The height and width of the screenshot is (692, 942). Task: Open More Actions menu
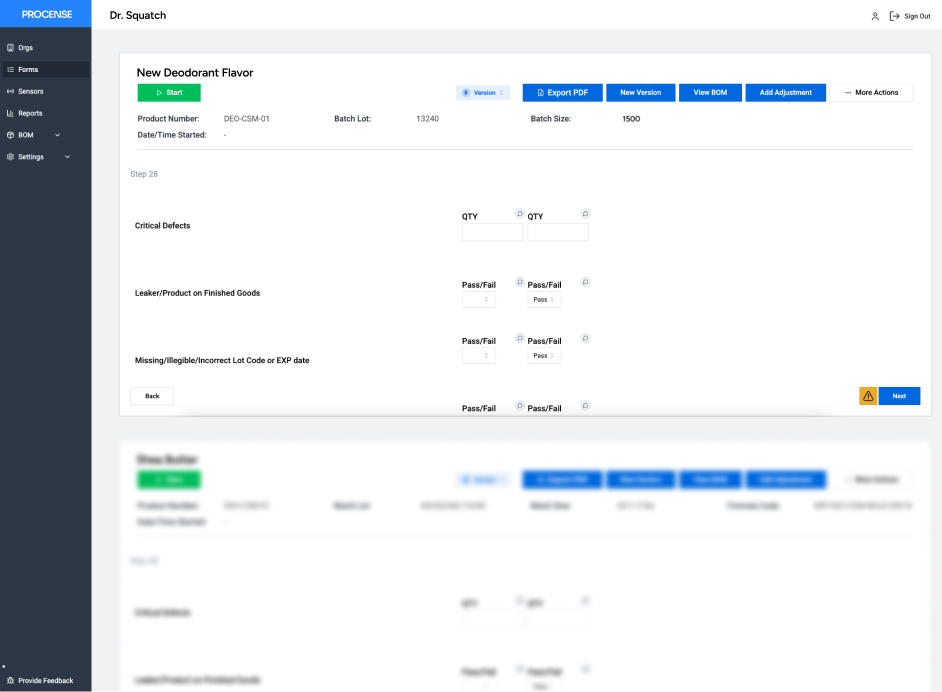(x=871, y=93)
